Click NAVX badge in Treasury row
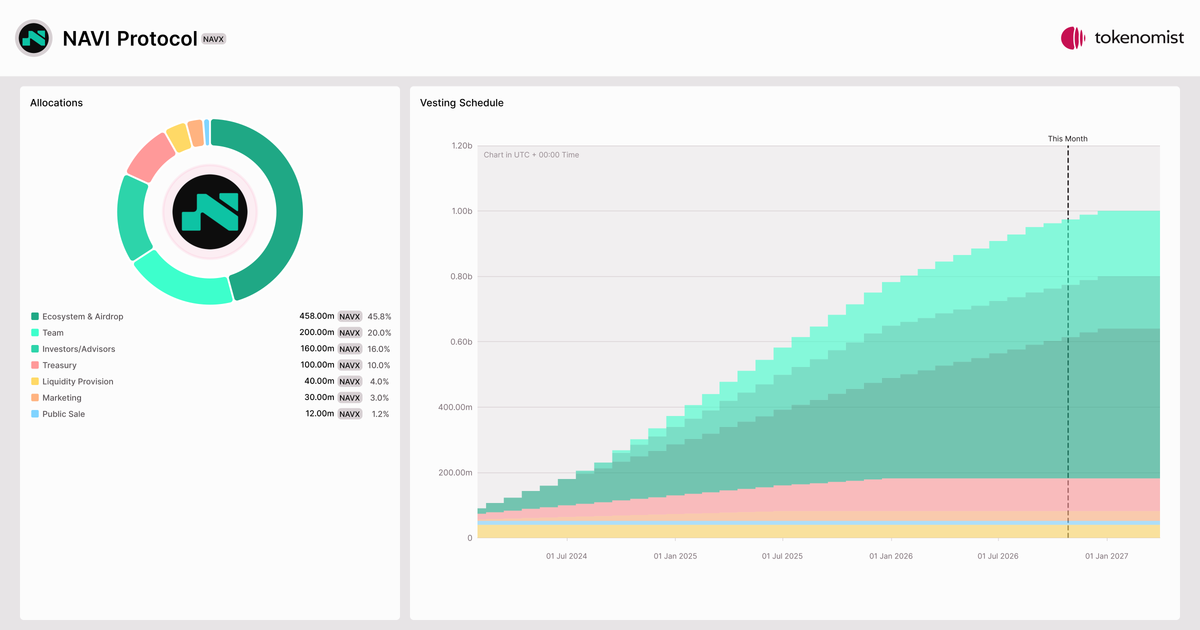 349,365
